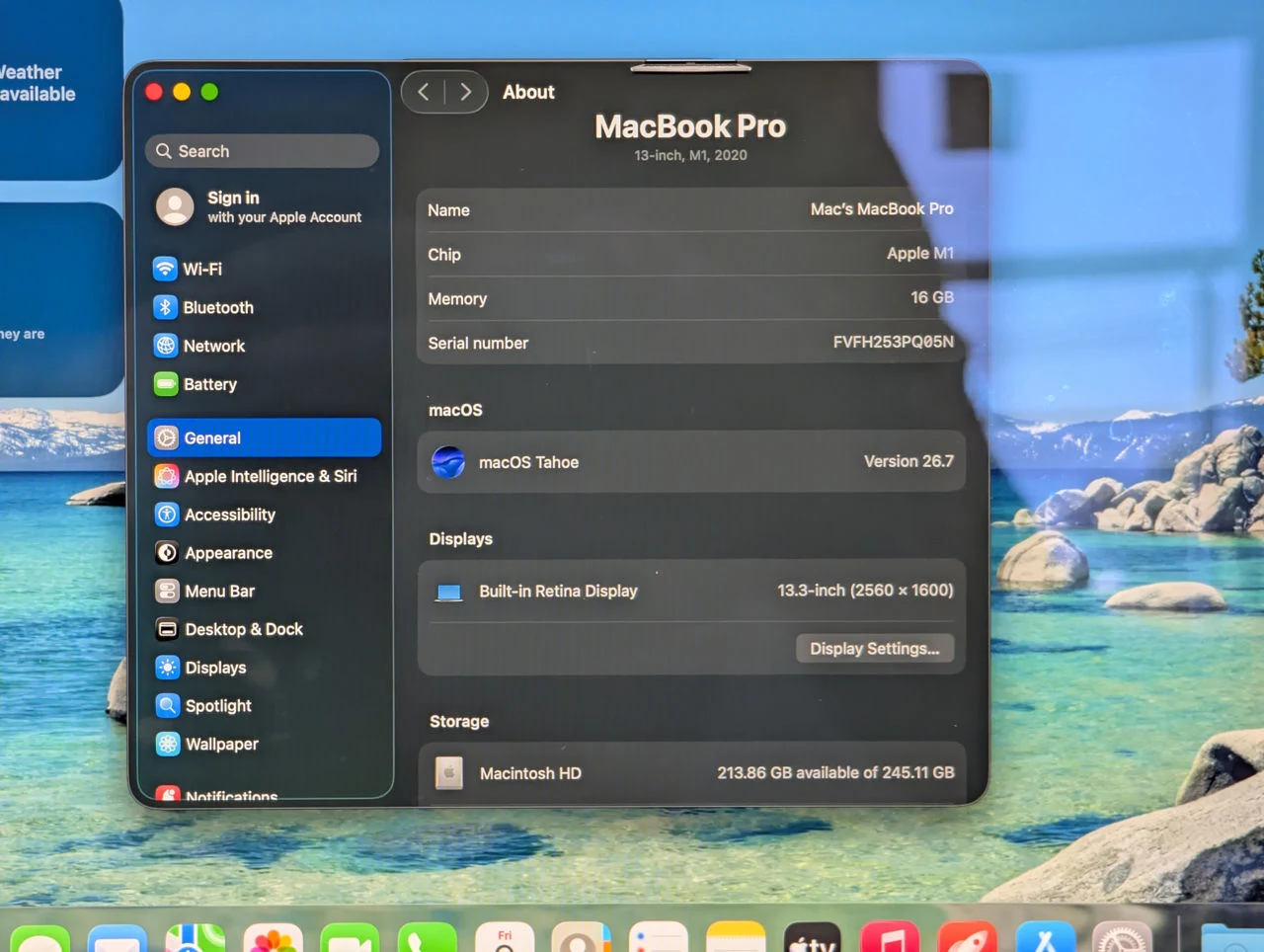Click 213.86 GB available of 245.11 GB
This screenshot has width=1264, height=952.
point(835,772)
